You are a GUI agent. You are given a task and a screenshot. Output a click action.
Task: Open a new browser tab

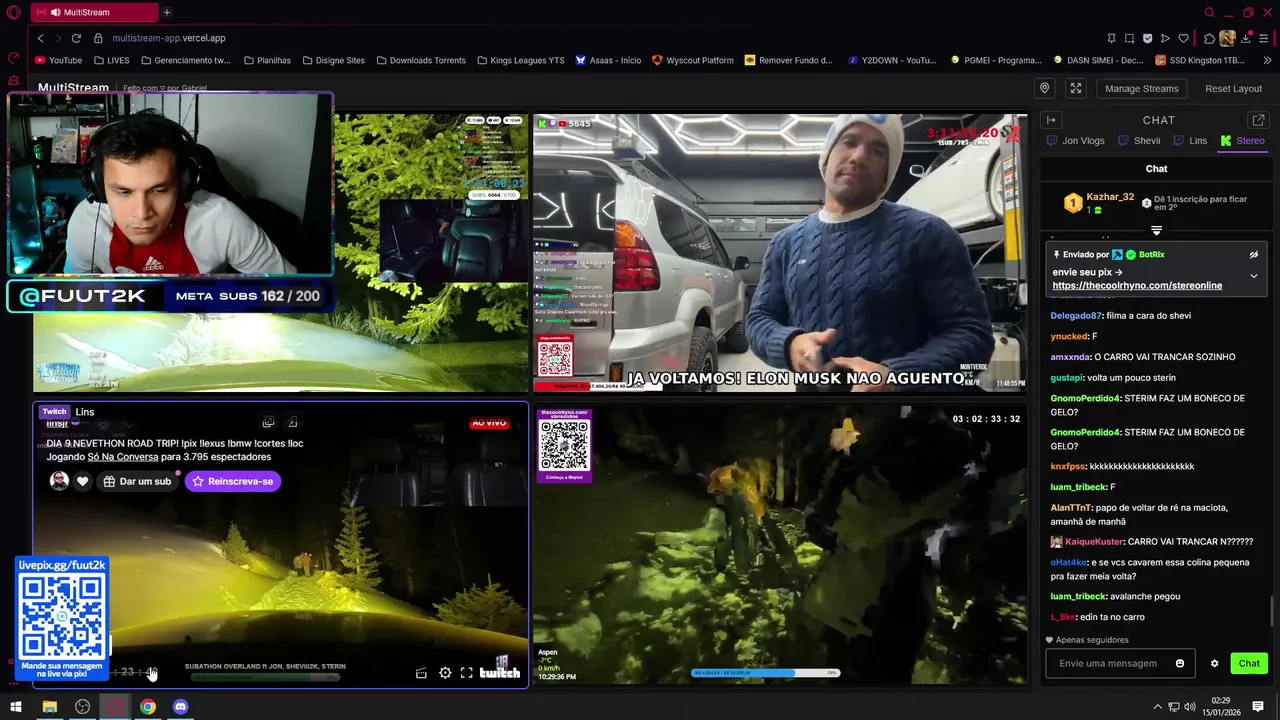coord(167,12)
